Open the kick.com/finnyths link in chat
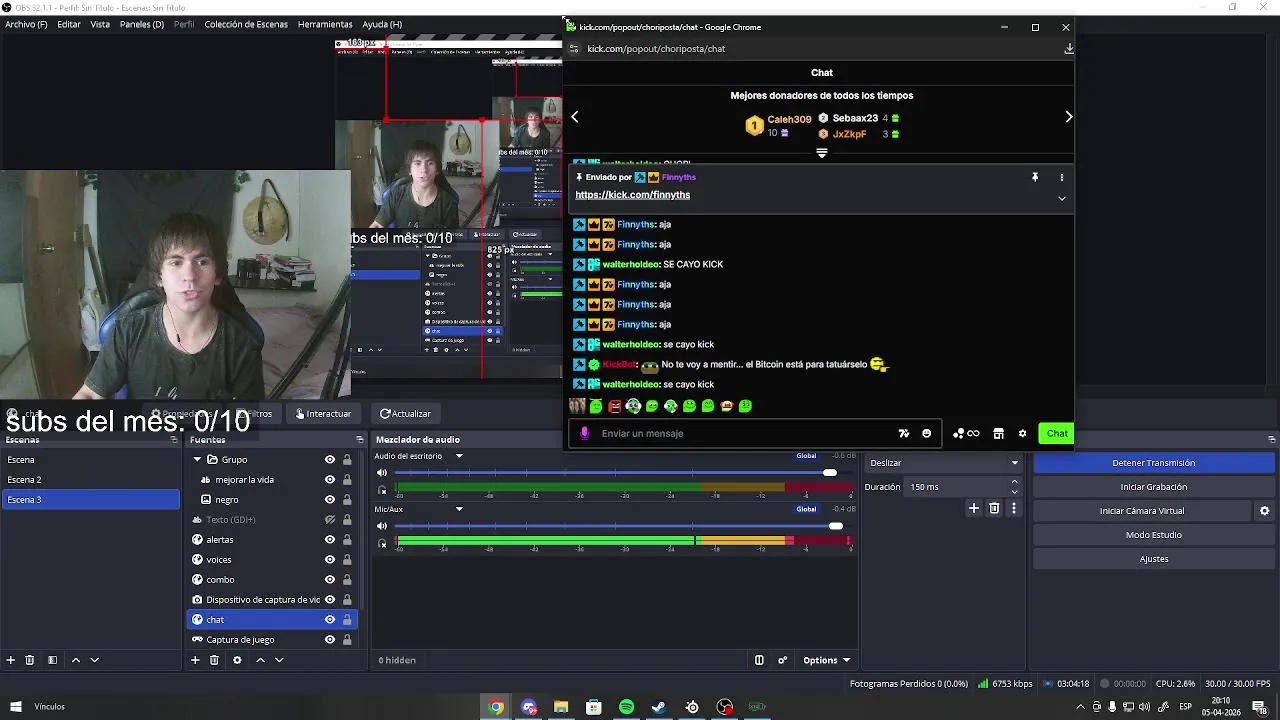Screen dimensions: 1280x720 point(632,195)
